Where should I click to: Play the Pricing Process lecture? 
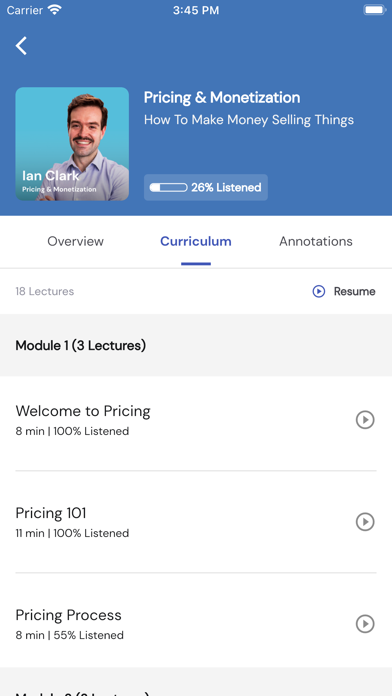(365, 624)
